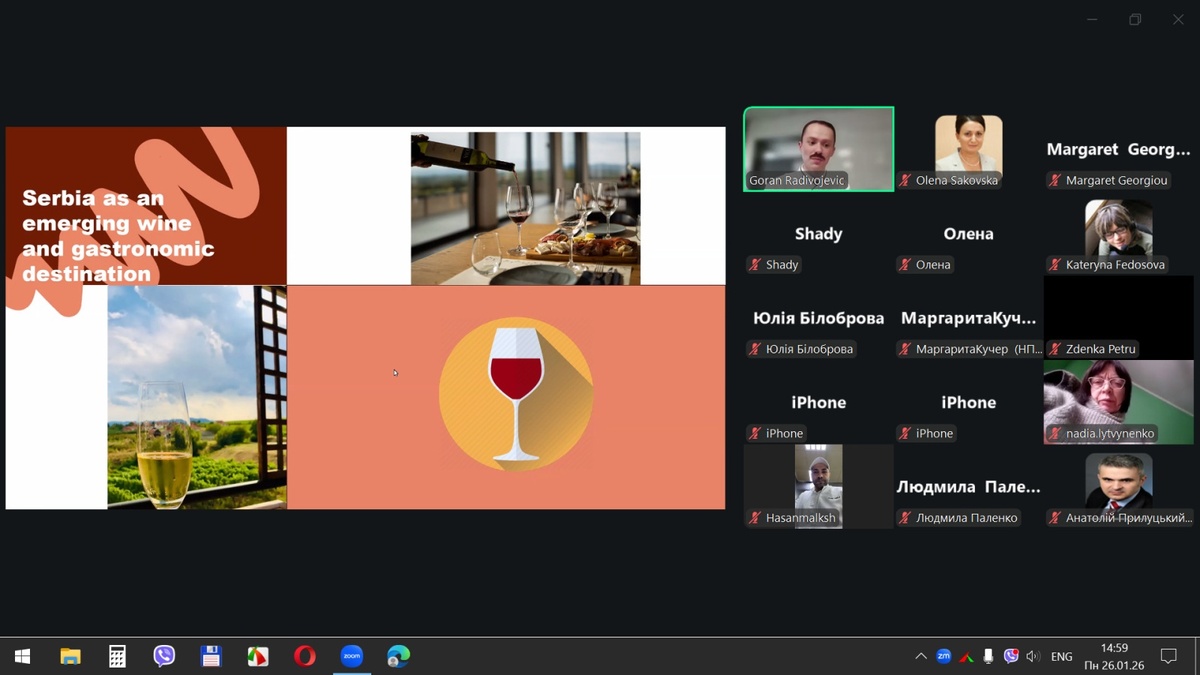Open File Explorer from taskbar

[70, 656]
